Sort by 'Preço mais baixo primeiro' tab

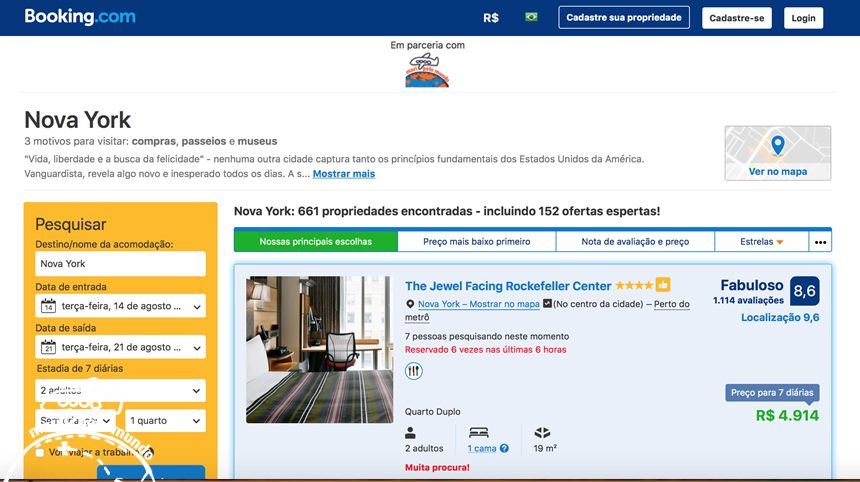click(476, 242)
